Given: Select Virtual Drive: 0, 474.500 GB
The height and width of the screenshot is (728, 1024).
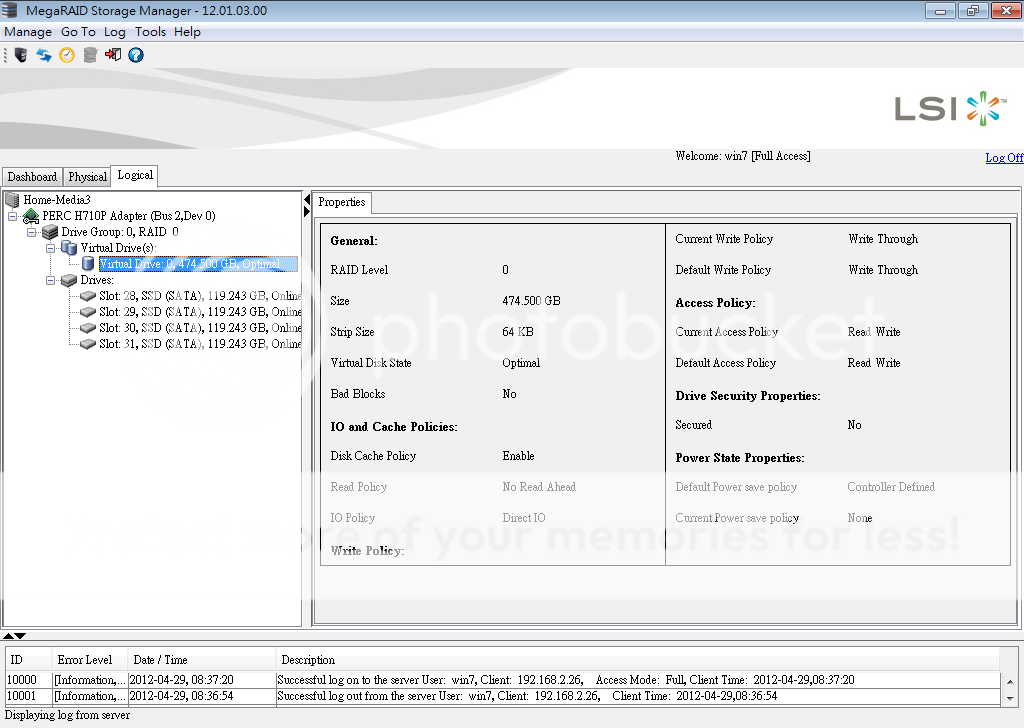Looking at the screenshot, I should click(198, 264).
